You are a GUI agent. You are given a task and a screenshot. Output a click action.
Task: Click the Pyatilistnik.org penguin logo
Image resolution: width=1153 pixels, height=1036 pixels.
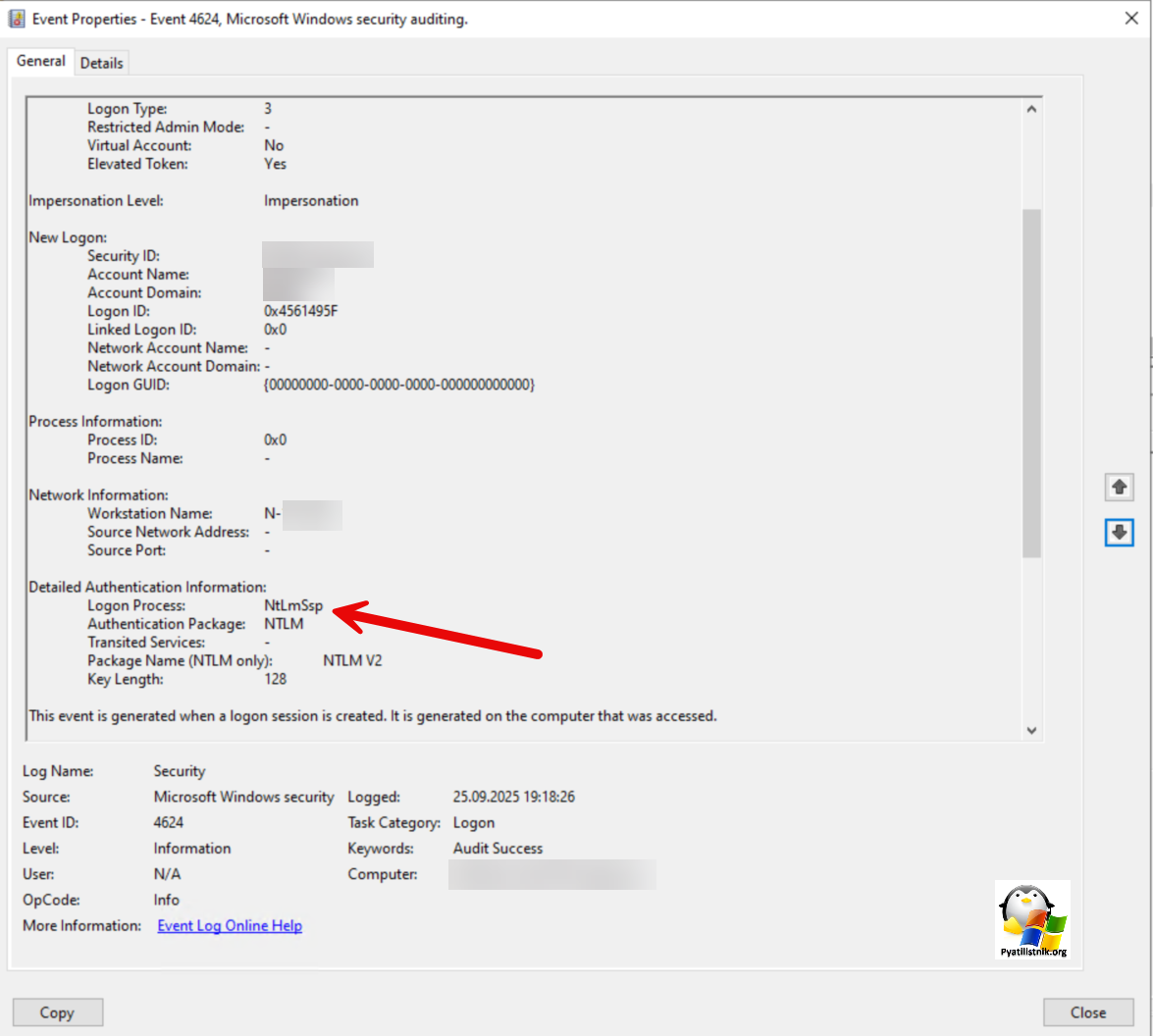pyautogui.click(x=1032, y=919)
